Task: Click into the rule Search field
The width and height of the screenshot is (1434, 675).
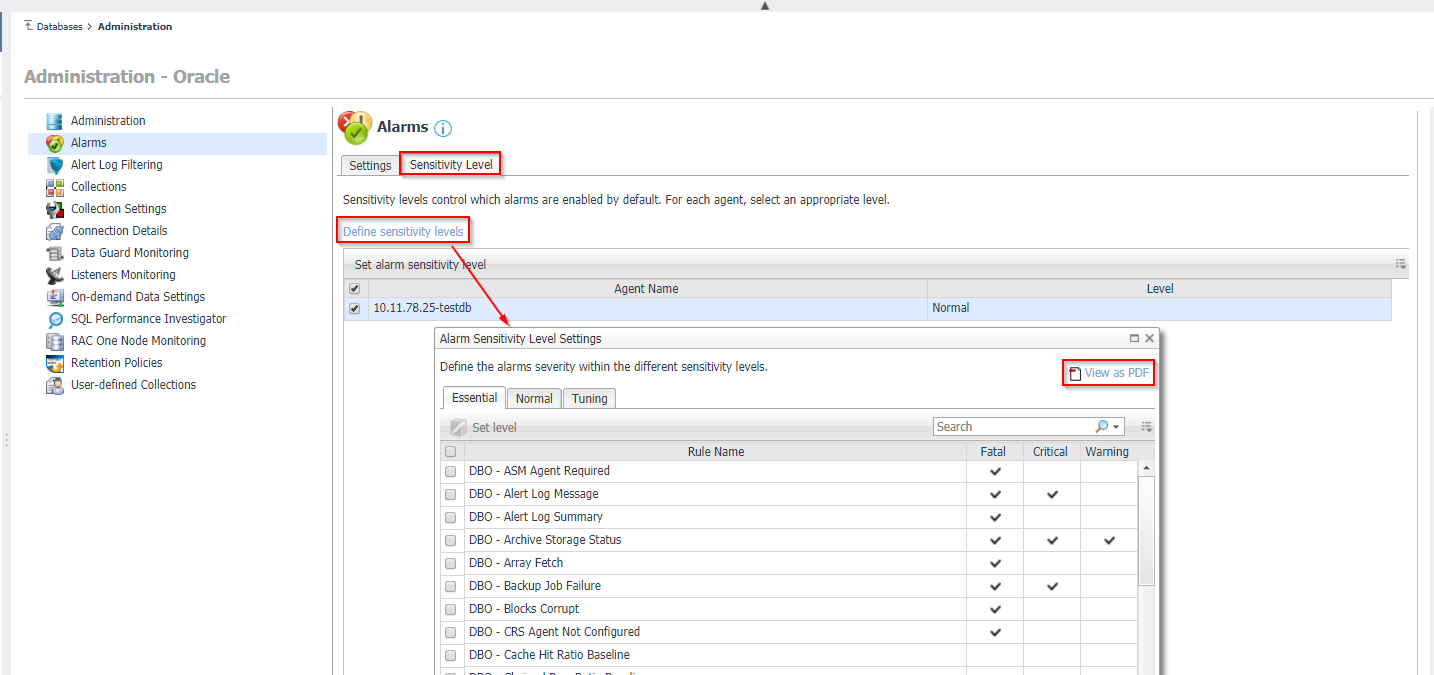Action: point(1012,427)
